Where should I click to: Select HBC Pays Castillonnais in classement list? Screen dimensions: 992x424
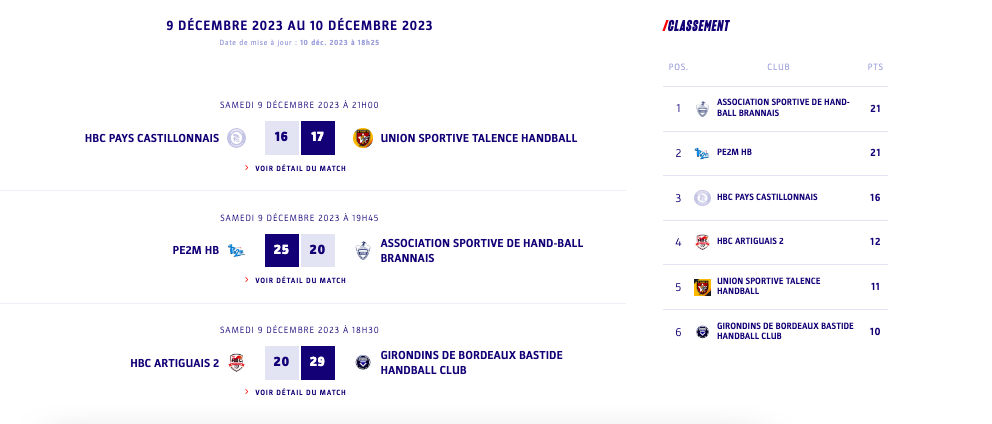(767, 197)
